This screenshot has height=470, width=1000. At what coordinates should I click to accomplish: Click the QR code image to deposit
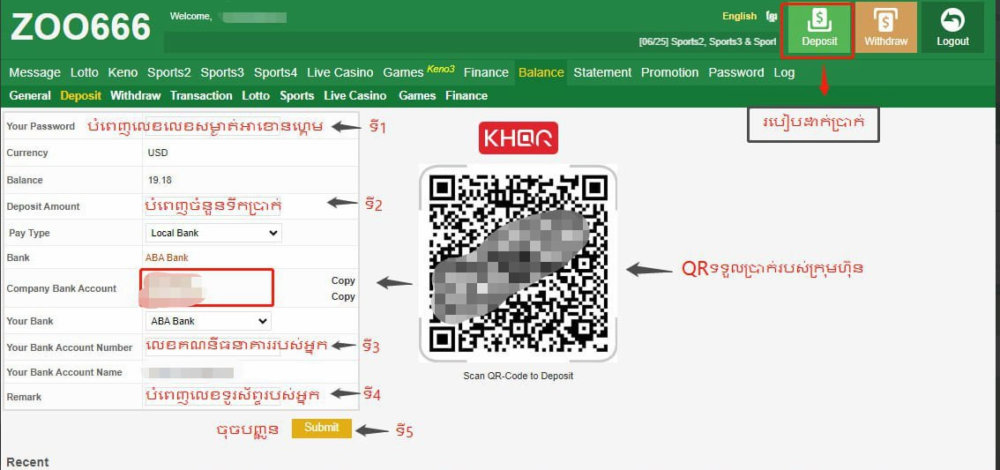tap(518, 263)
